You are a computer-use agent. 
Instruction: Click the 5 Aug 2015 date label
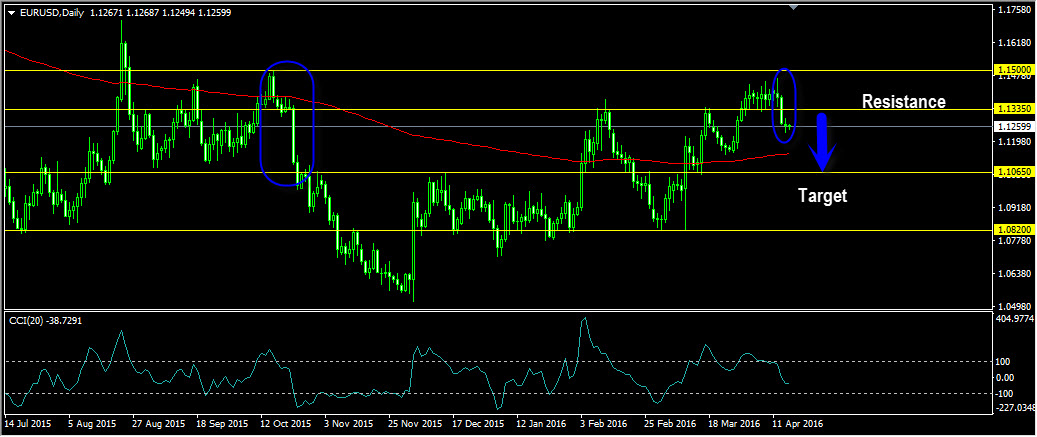click(91, 422)
